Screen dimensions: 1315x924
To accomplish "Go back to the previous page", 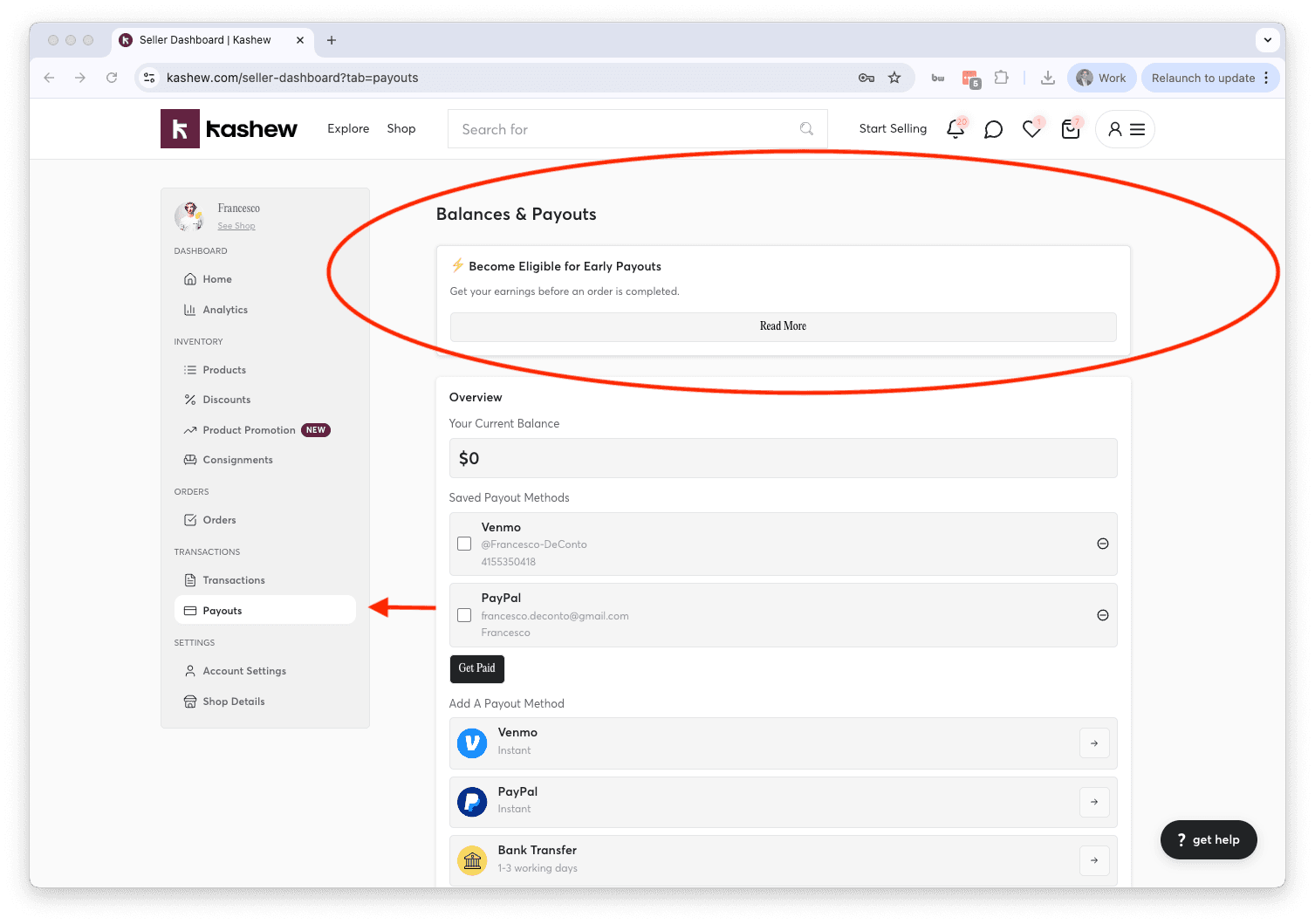I will tap(49, 78).
